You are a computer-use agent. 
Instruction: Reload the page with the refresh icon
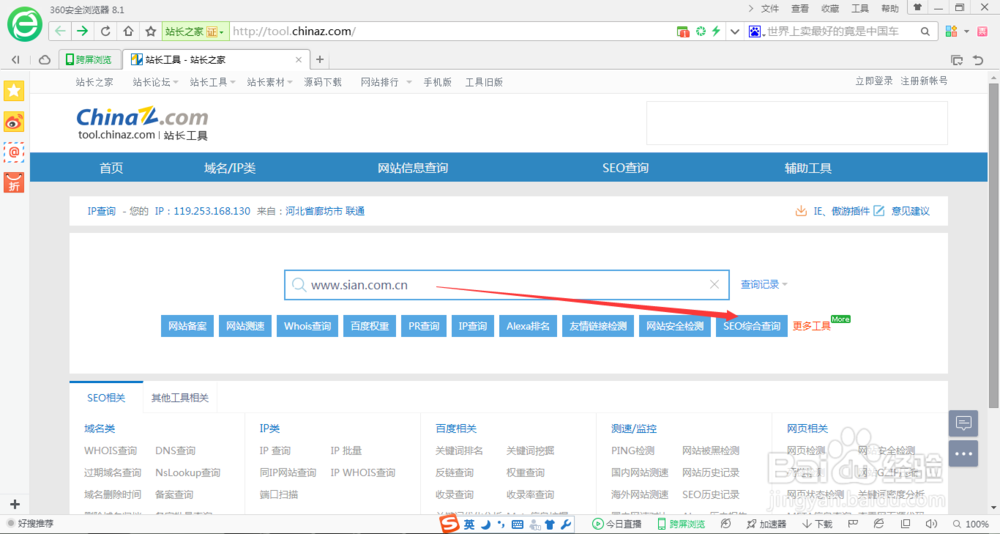tap(105, 31)
